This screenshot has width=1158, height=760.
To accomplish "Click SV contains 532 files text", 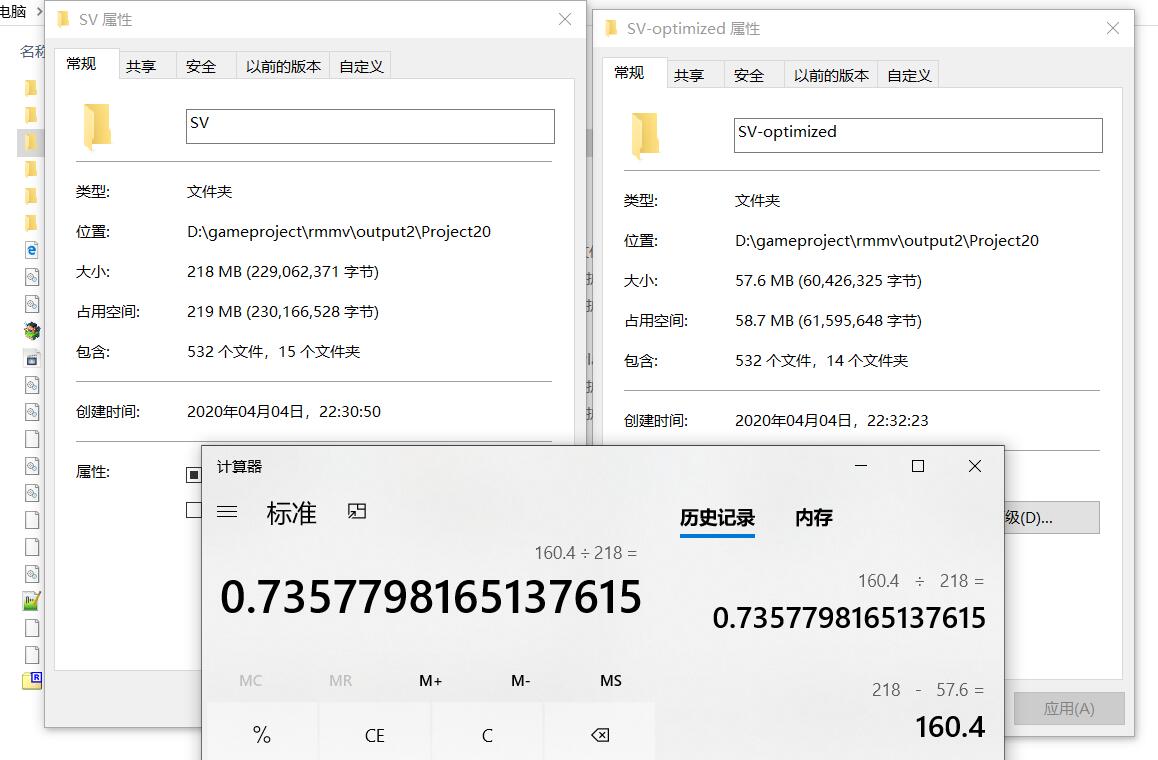I will (x=273, y=352).
